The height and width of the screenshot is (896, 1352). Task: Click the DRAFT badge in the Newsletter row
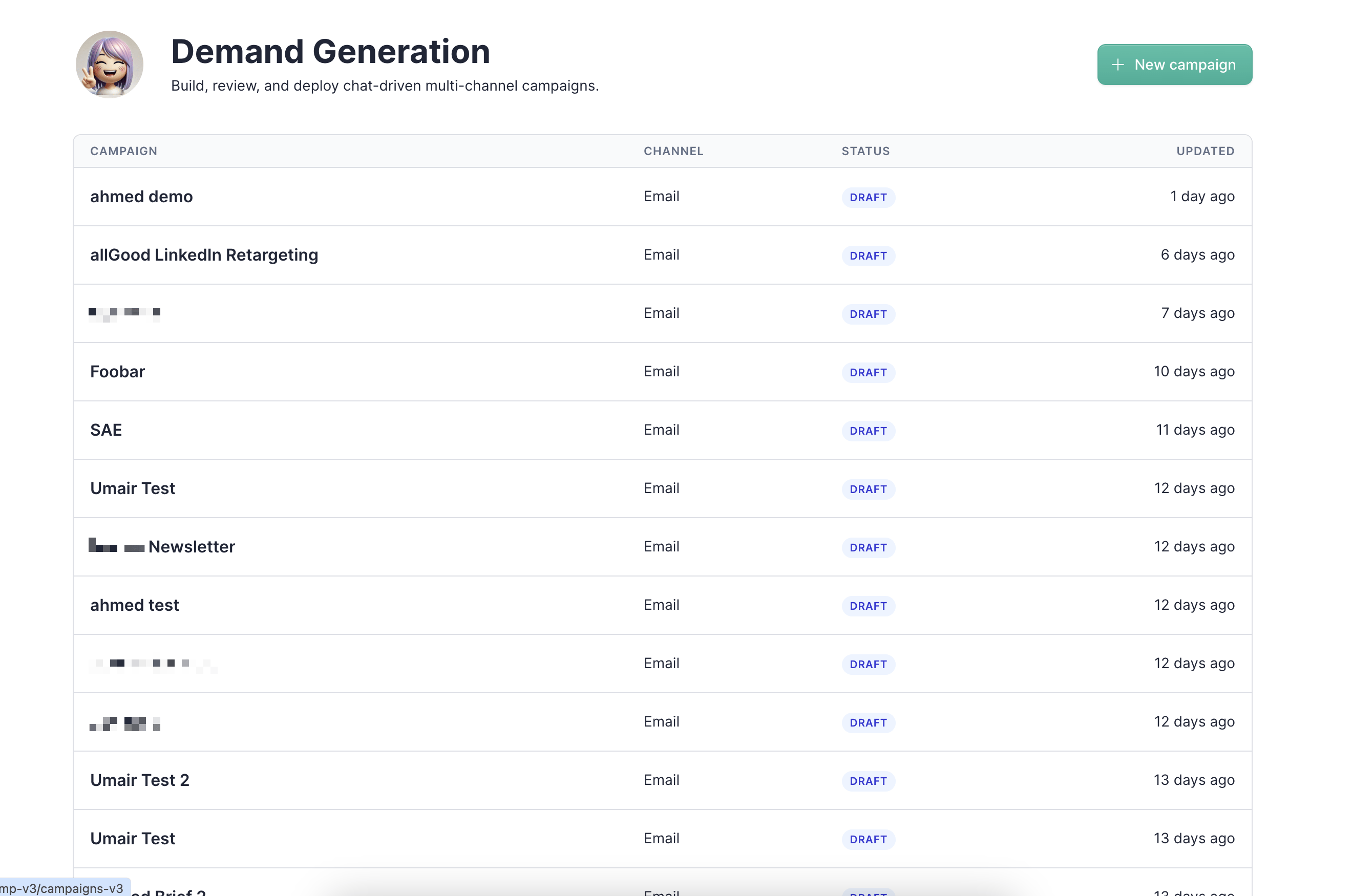pyautogui.click(x=868, y=548)
